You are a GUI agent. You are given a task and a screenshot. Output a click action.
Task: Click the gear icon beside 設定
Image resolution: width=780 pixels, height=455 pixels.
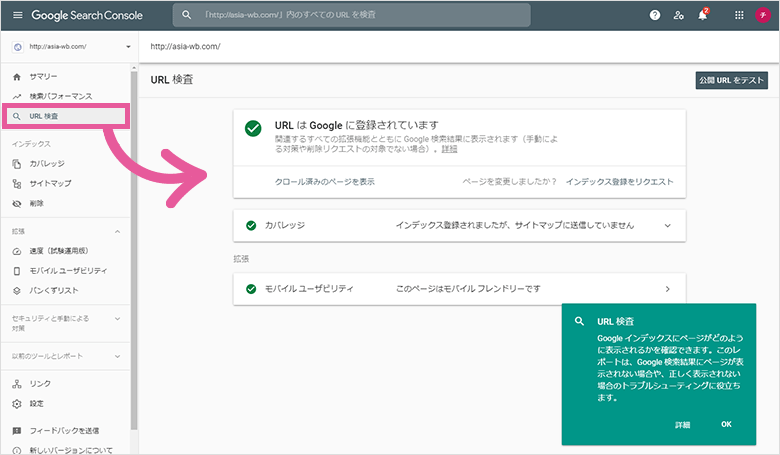[x=17, y=404]
